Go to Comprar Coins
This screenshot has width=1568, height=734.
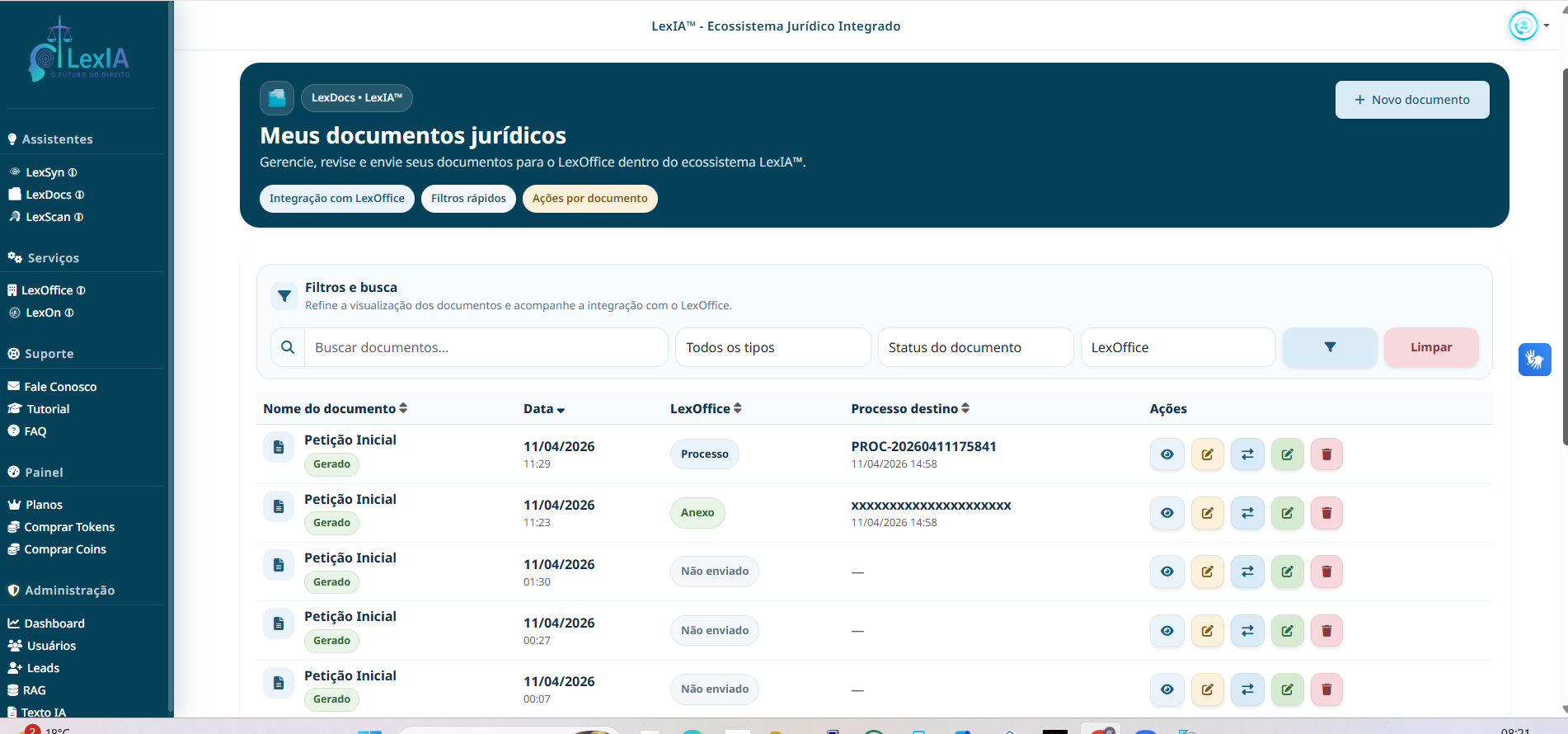point(57,549)
